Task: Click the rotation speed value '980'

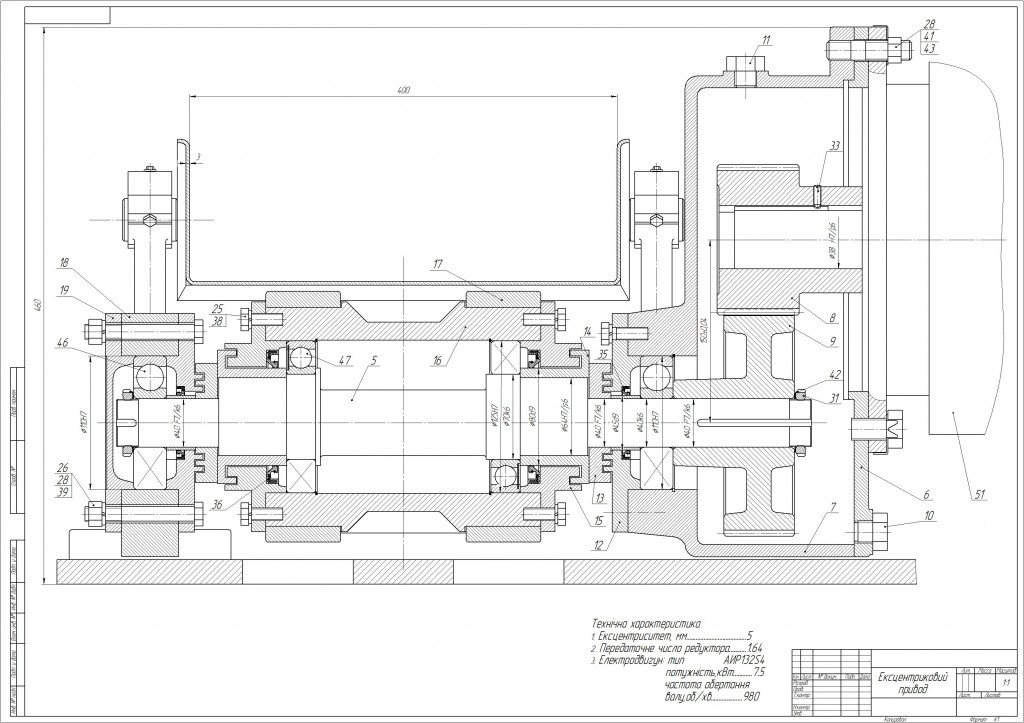Action: click(753, 696)
